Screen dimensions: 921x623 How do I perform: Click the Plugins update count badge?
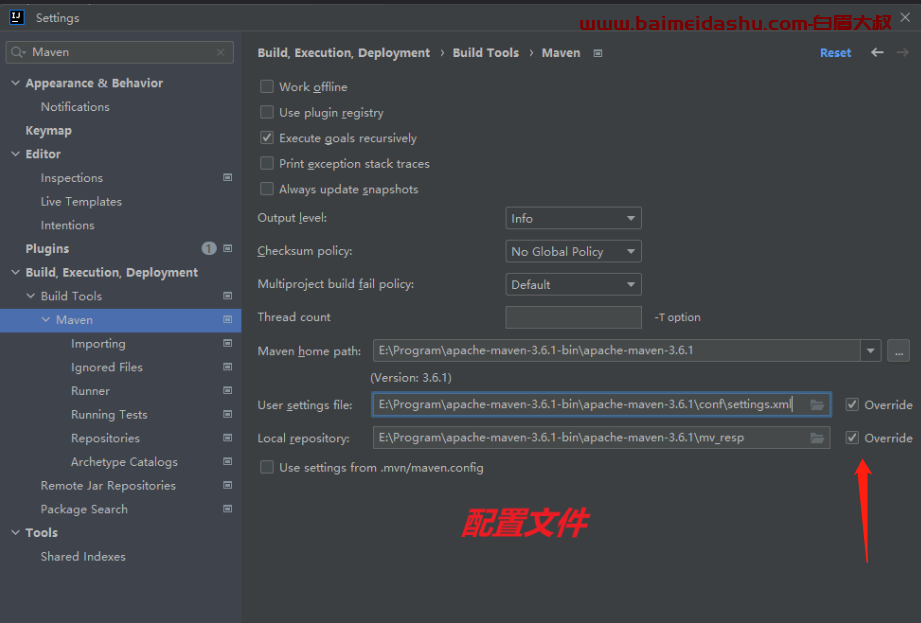pyautogui.click(x=209, y=248)
